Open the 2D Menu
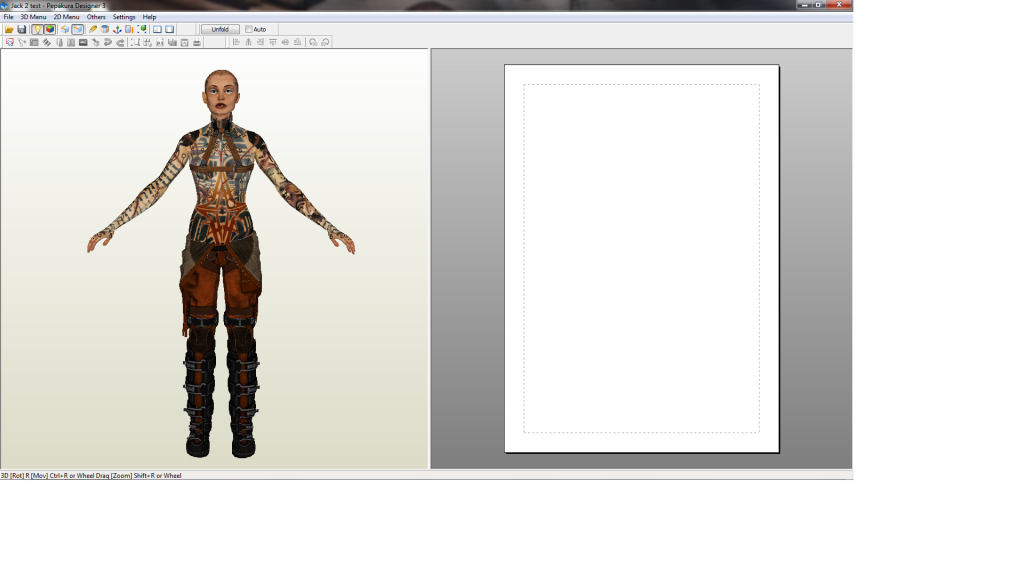This screenshot has width=1024, height=574. pos(66,17)
